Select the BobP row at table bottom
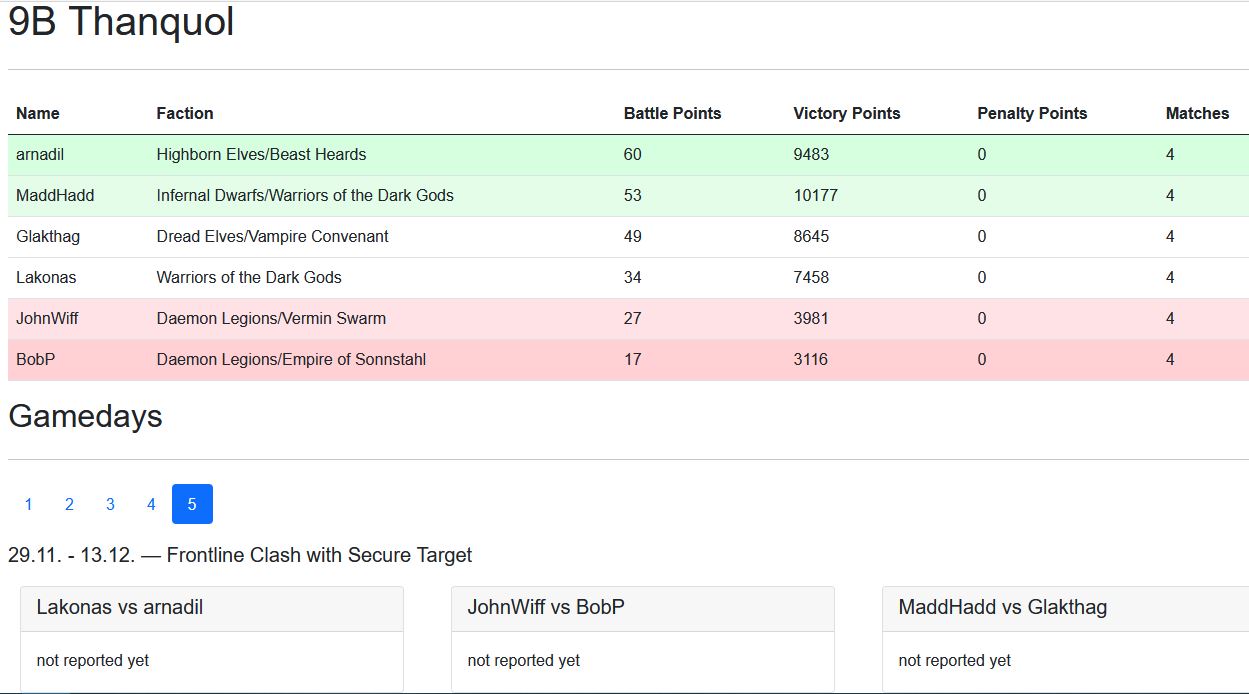Screen dimensions: 1249x694 (35, 360)
